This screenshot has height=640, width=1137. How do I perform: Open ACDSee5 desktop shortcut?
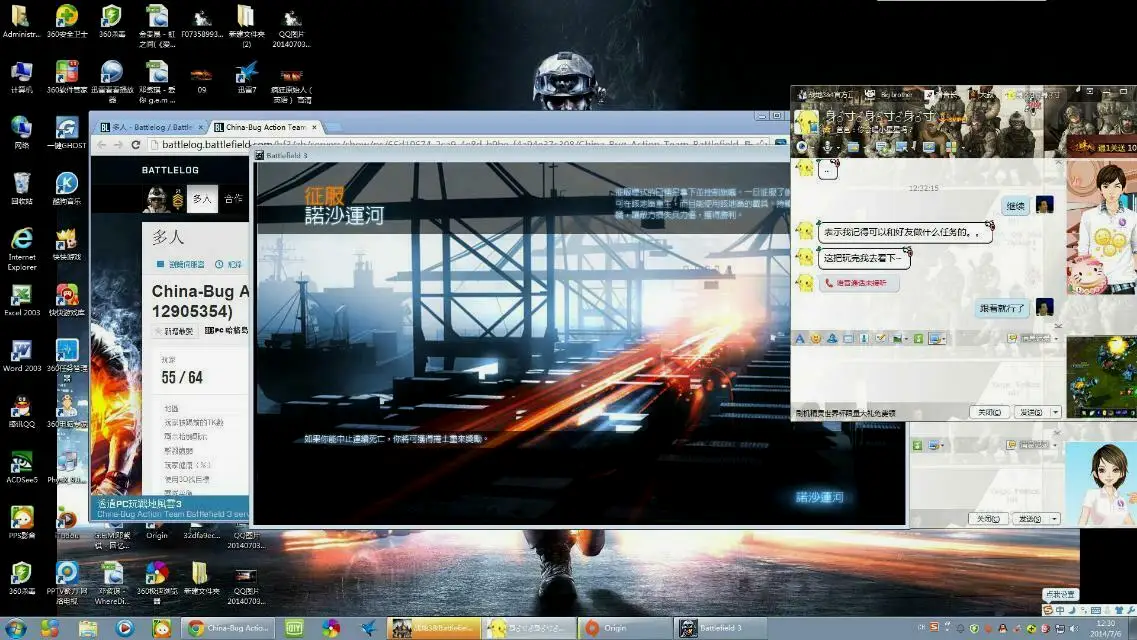[22, 467]
